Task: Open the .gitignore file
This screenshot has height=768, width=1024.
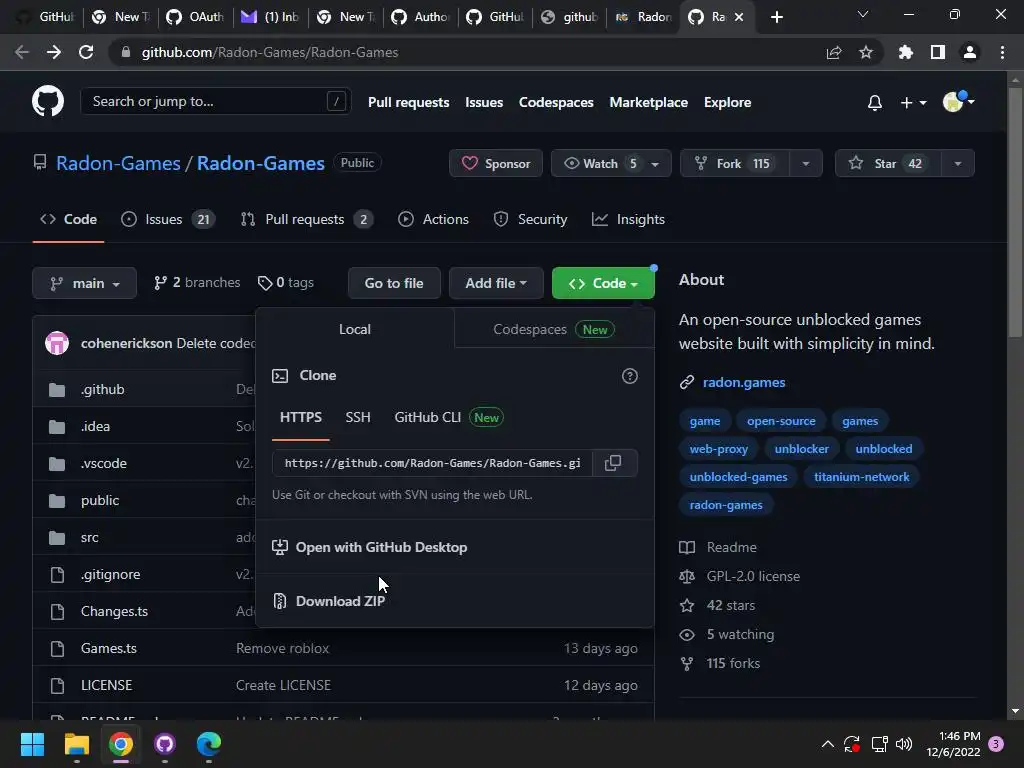Action: coord(110,575)
